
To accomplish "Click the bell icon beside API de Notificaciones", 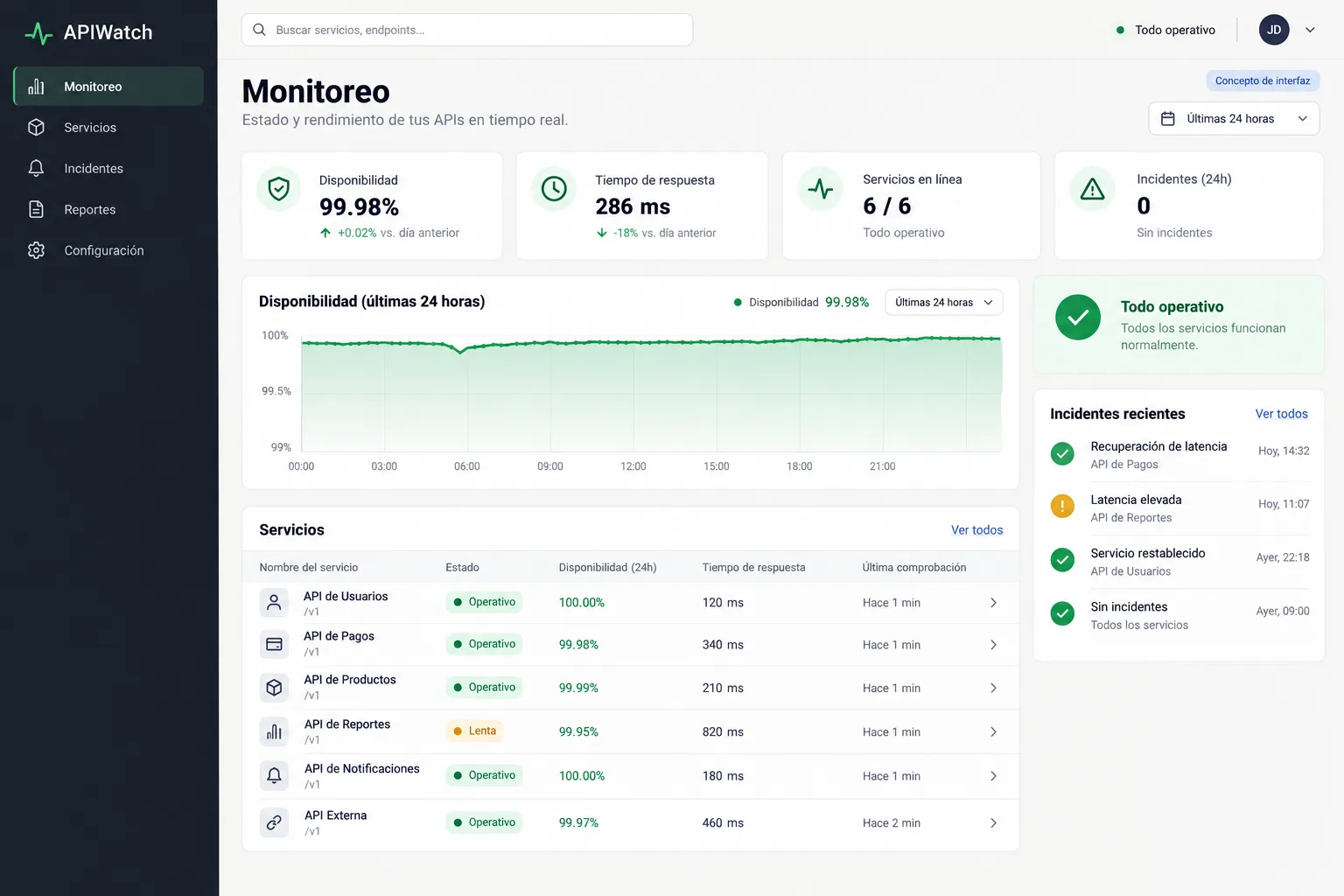I will 274,775.
